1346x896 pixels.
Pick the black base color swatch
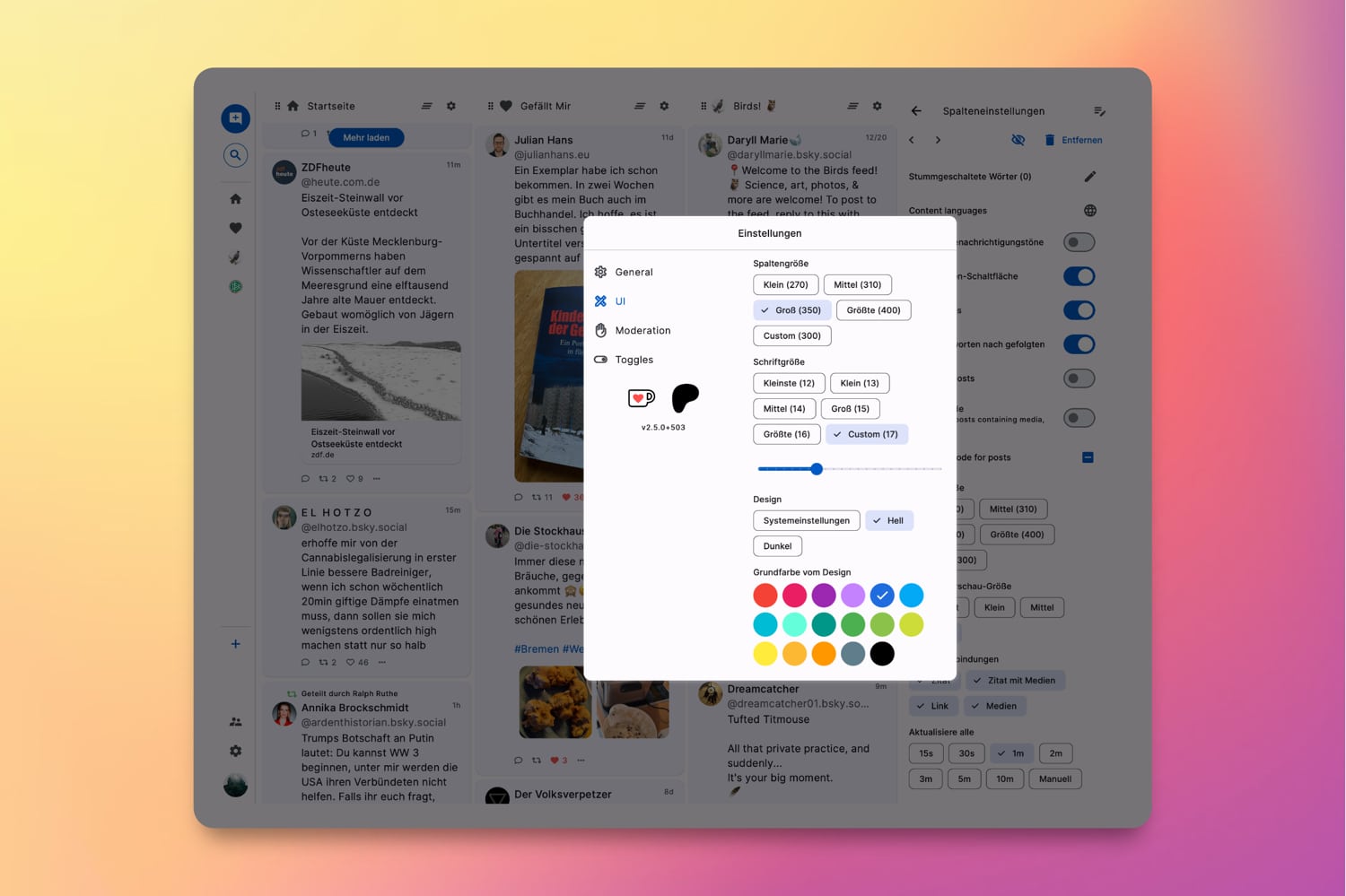coord(882,654)
